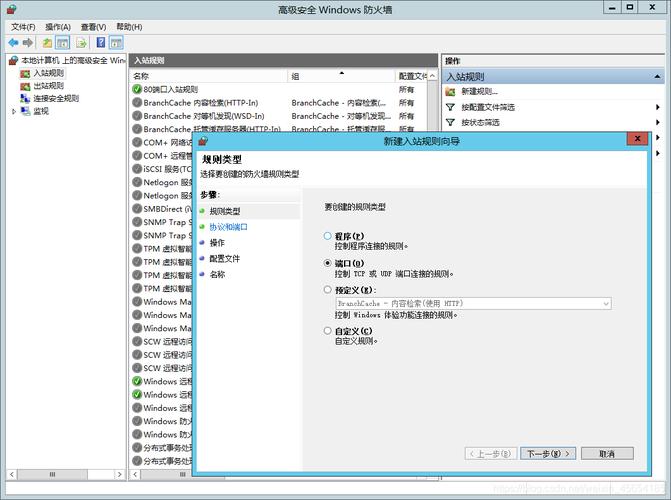This screenshot has height=500, width=671.
Task: Expand the 按配置文件筛选 submenu arrow
Action: pyautogui.click(x=658, y=107)
